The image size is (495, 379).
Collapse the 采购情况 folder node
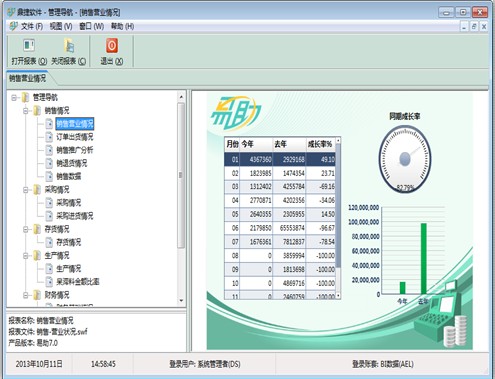click(x=26, y=190)
